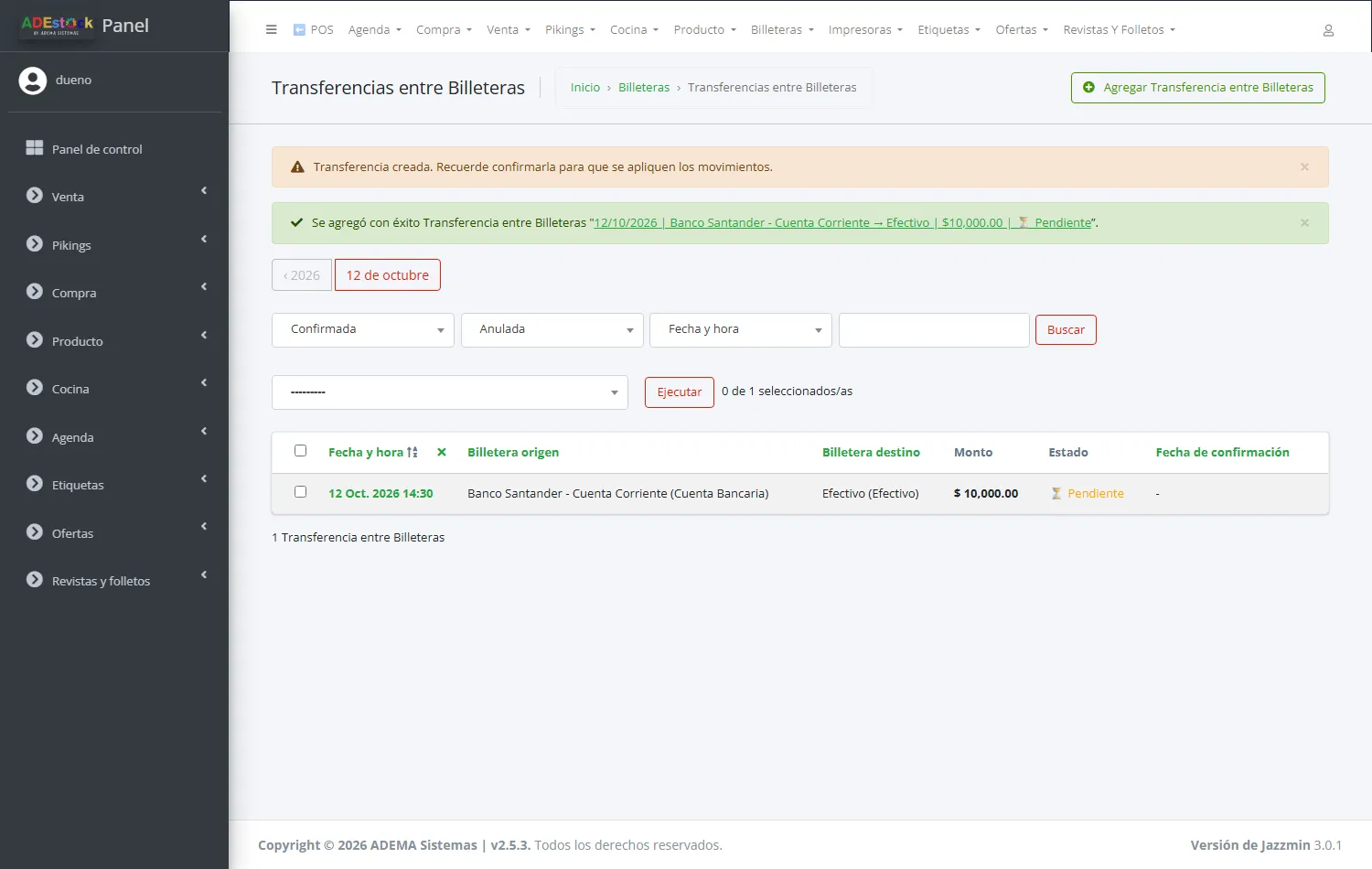This screenshot has height=869, width=1372.
Task: Open the Inicio breadcrumb link
Action: tap(585, 88)
